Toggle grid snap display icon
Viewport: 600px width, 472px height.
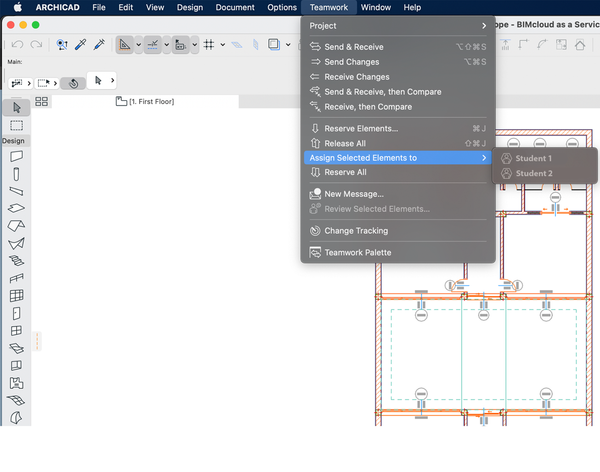click(x=209, y=45)
